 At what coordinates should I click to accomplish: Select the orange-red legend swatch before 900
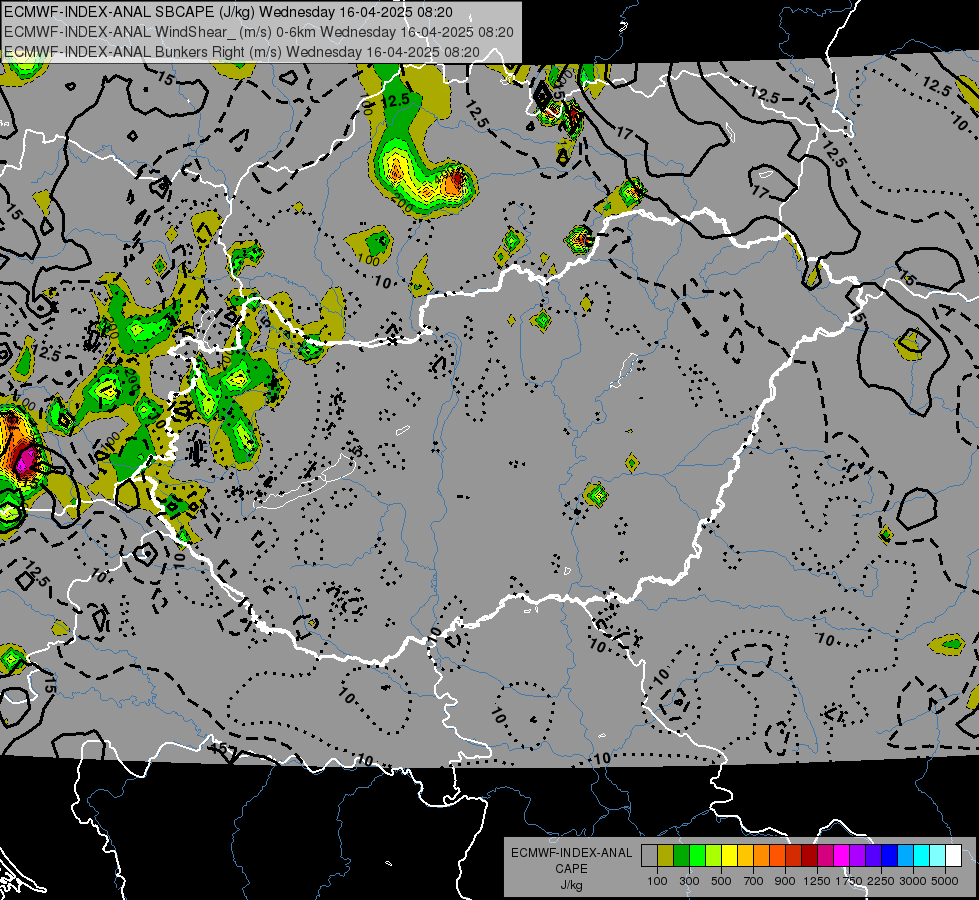[777, 856]
